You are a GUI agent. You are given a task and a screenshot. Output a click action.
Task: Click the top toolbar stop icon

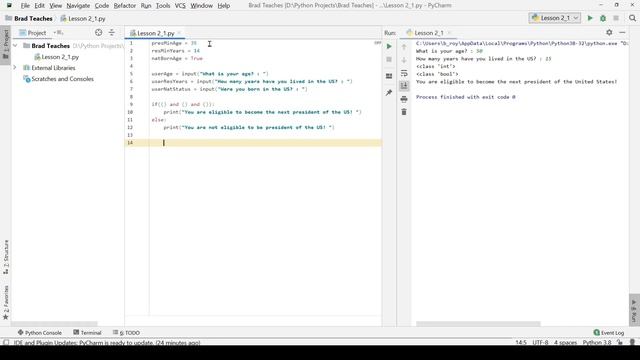point(616,18)
